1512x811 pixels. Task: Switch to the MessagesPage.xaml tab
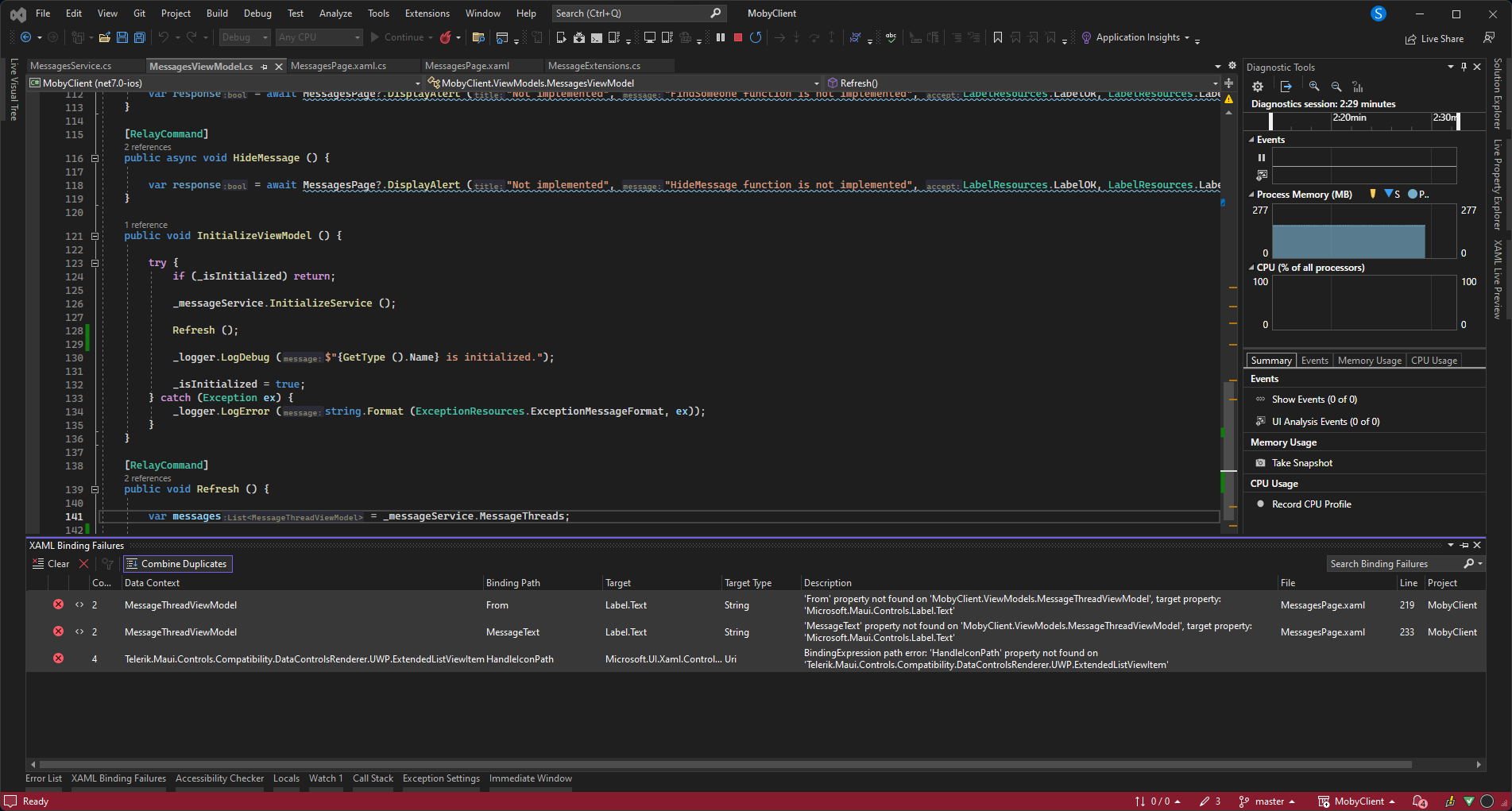tap(467, 66)
